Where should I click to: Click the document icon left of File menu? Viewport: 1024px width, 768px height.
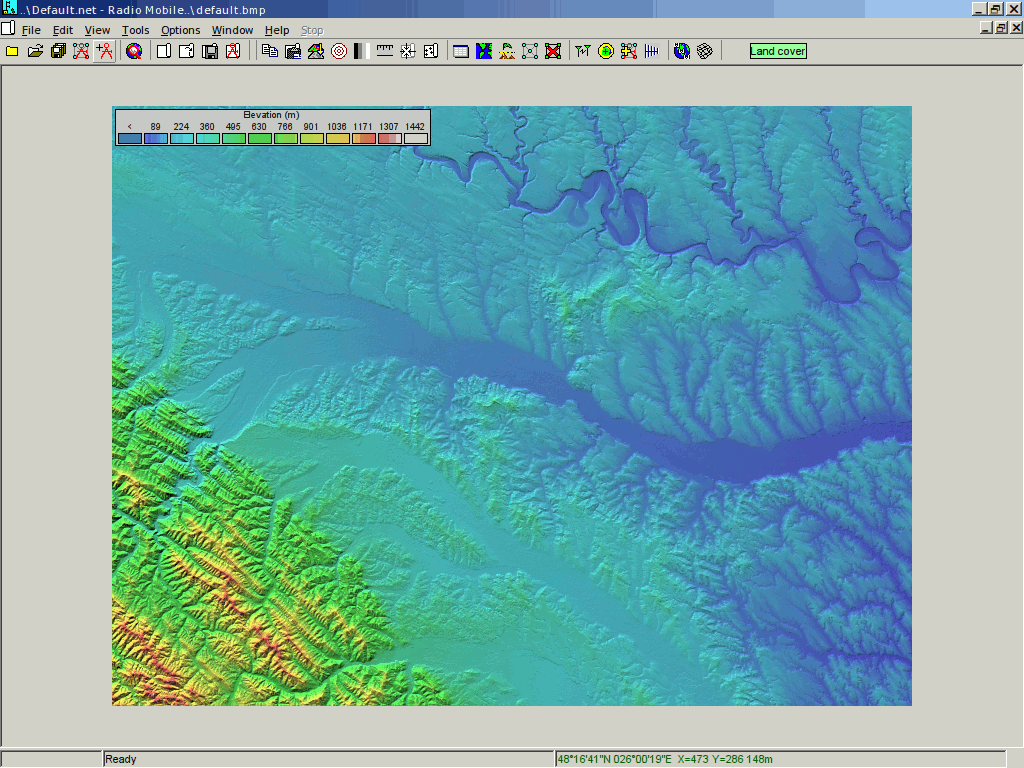pos(8,28)
